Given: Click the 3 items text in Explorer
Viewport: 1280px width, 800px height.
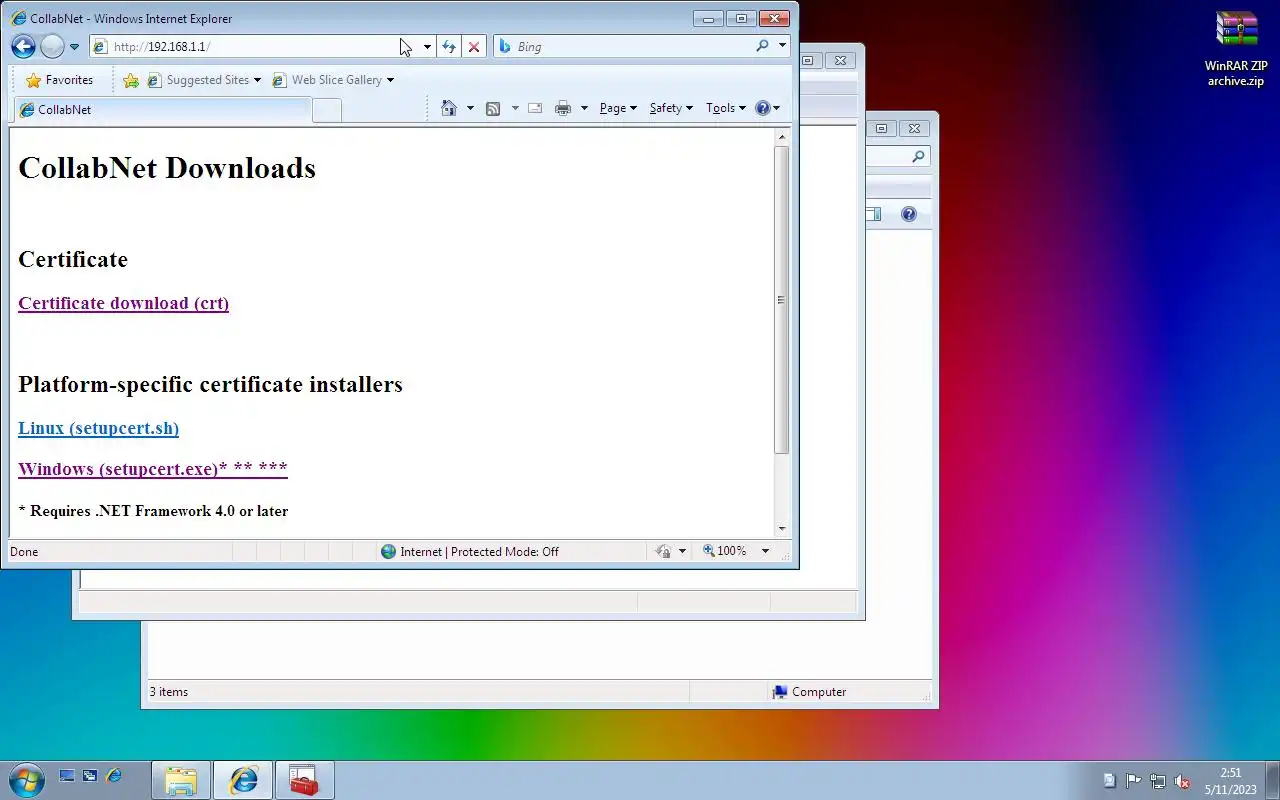Looking at the screenshot, I should click(x=169, y=692).
